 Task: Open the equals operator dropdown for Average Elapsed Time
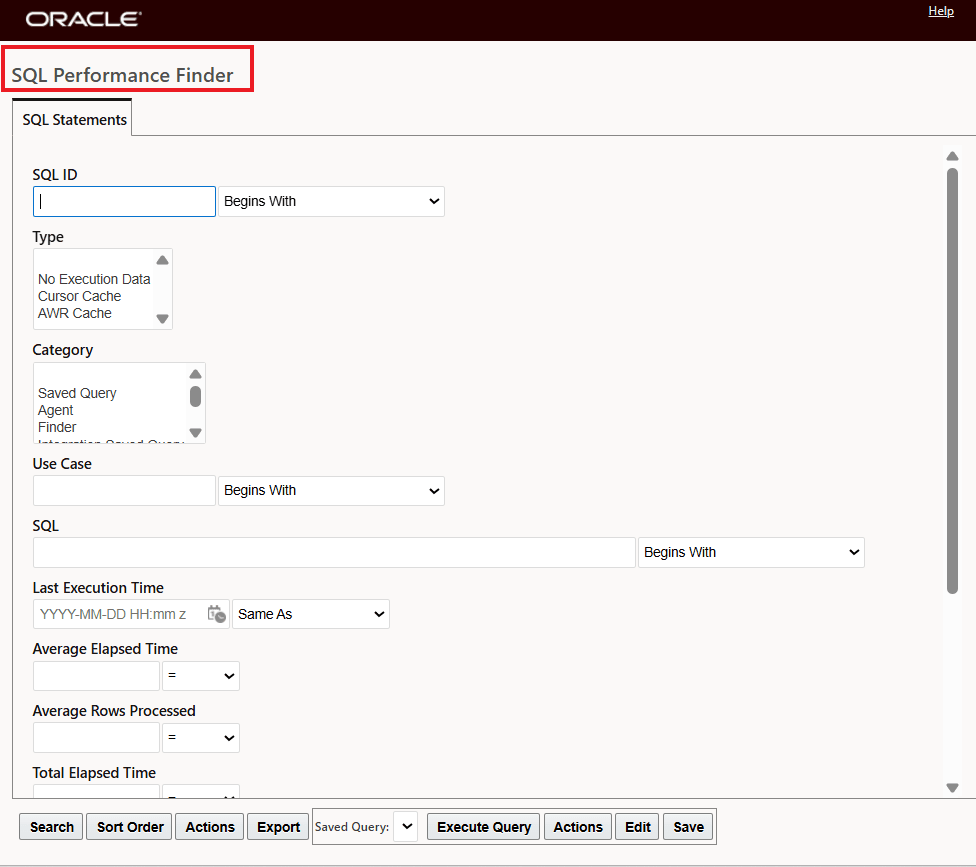200,676
